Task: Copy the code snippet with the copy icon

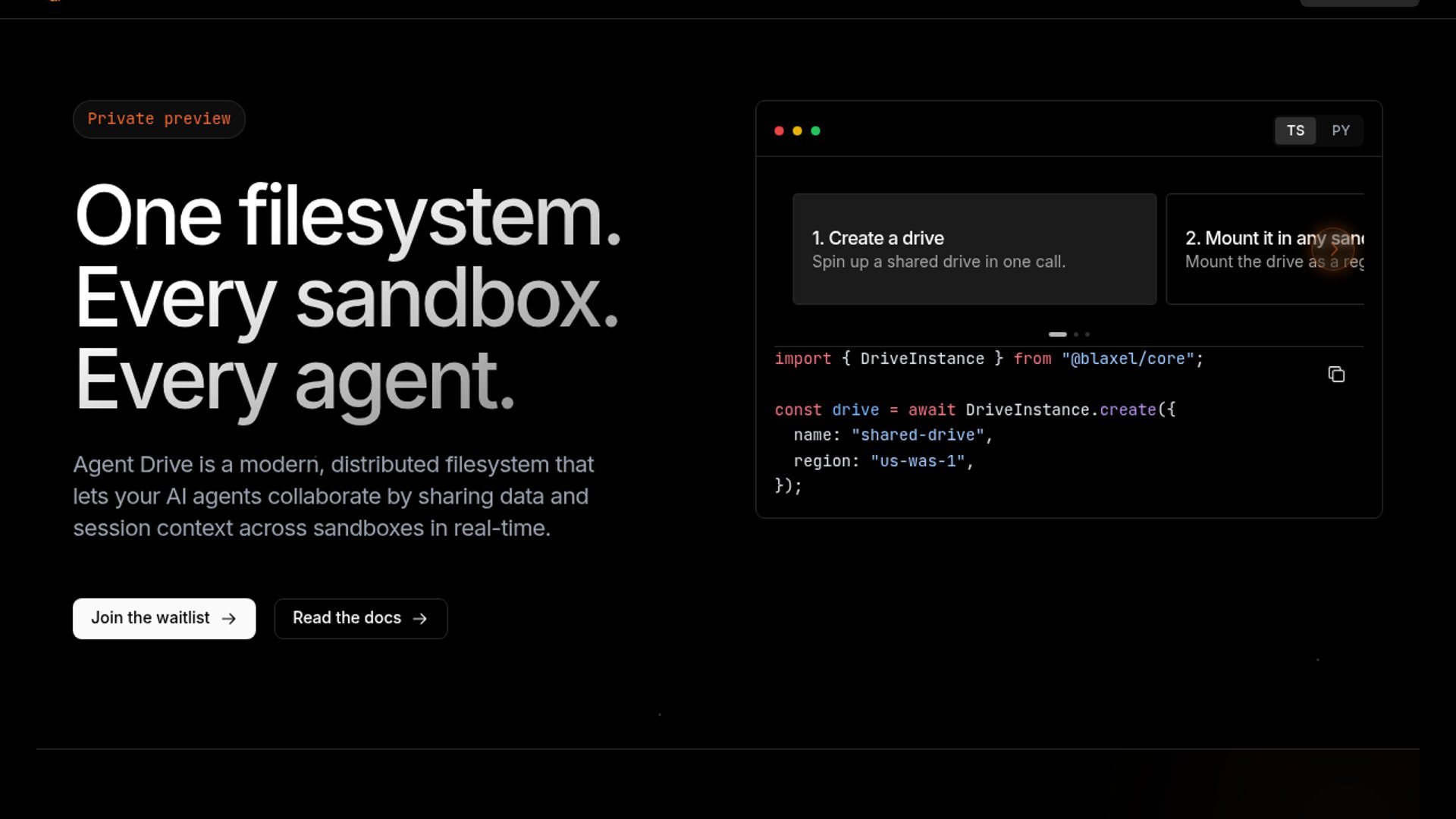Action: [x=1336, y=374]
